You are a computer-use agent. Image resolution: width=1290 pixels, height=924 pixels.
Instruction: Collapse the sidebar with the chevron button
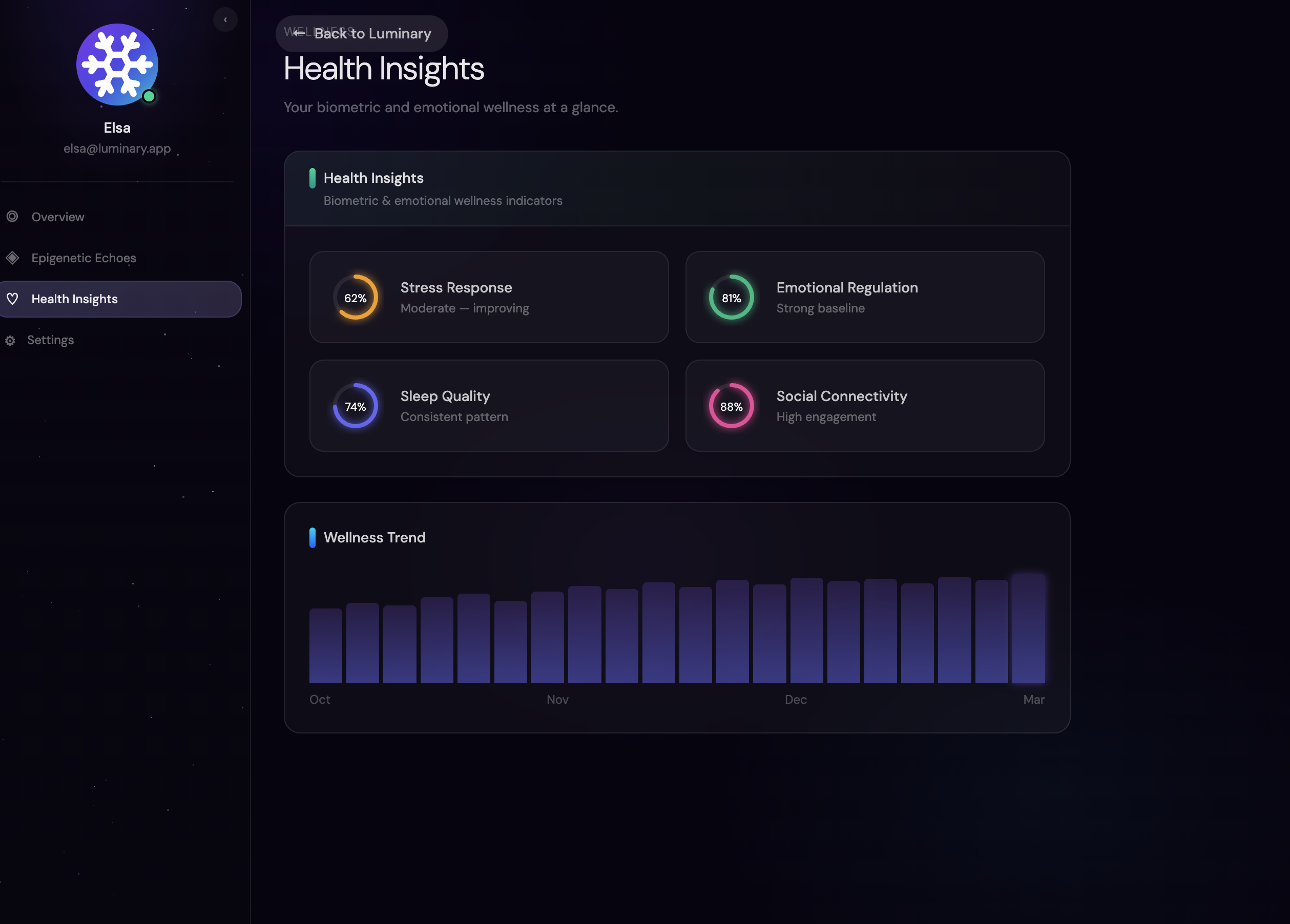click(225, 20)
